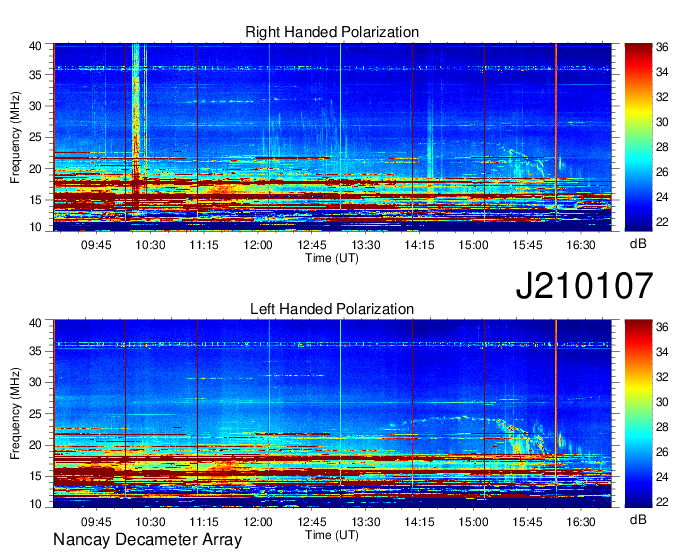Click the 25 MHz tick on Left Handed frequency axis

35,414
